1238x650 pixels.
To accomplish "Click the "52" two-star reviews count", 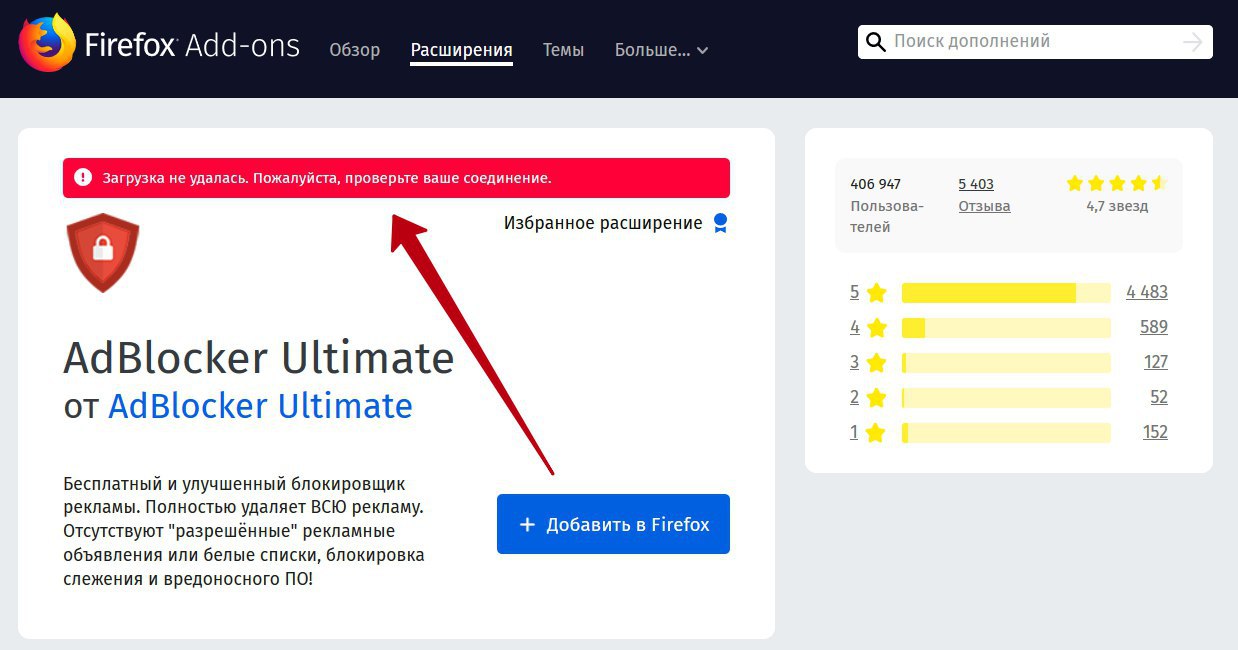I will pyautogui.click(x=1159, y=398).
